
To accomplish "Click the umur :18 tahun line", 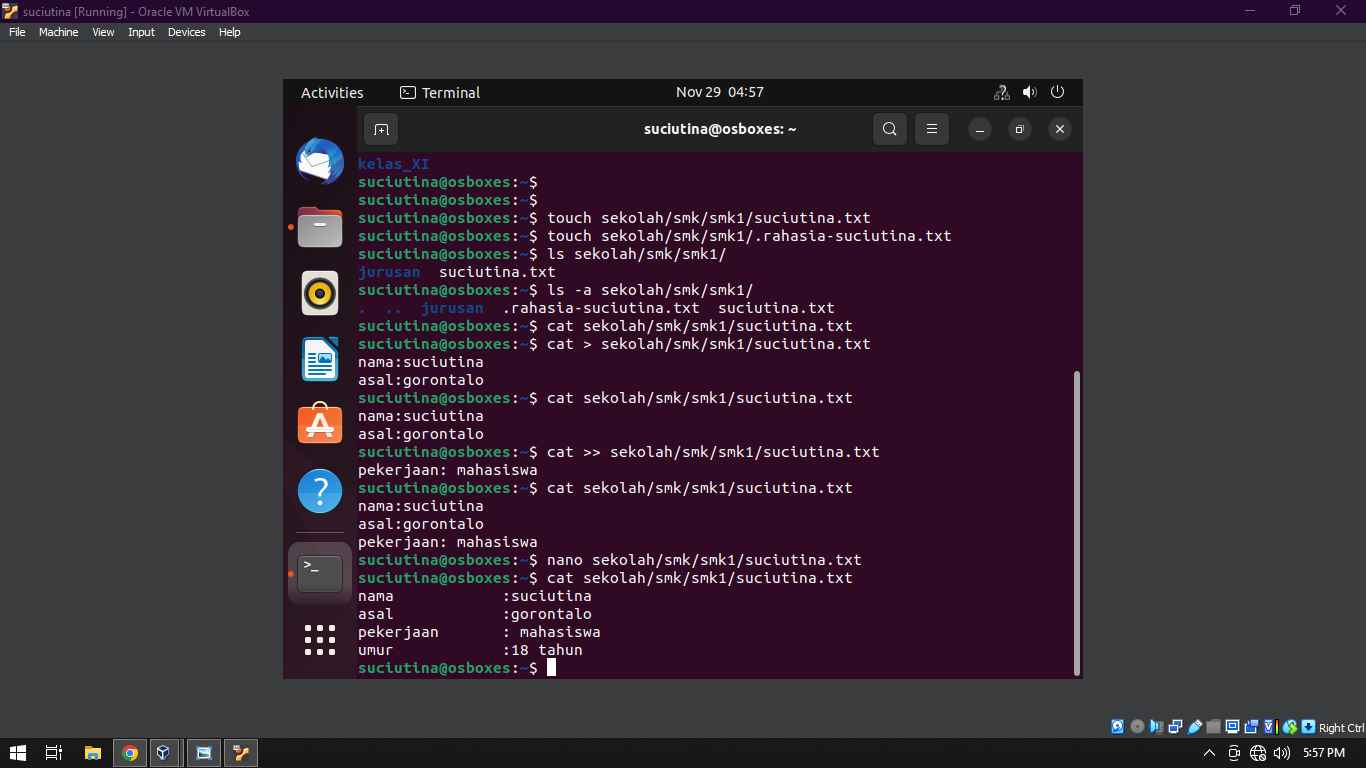I will click(x=470, y=650).
